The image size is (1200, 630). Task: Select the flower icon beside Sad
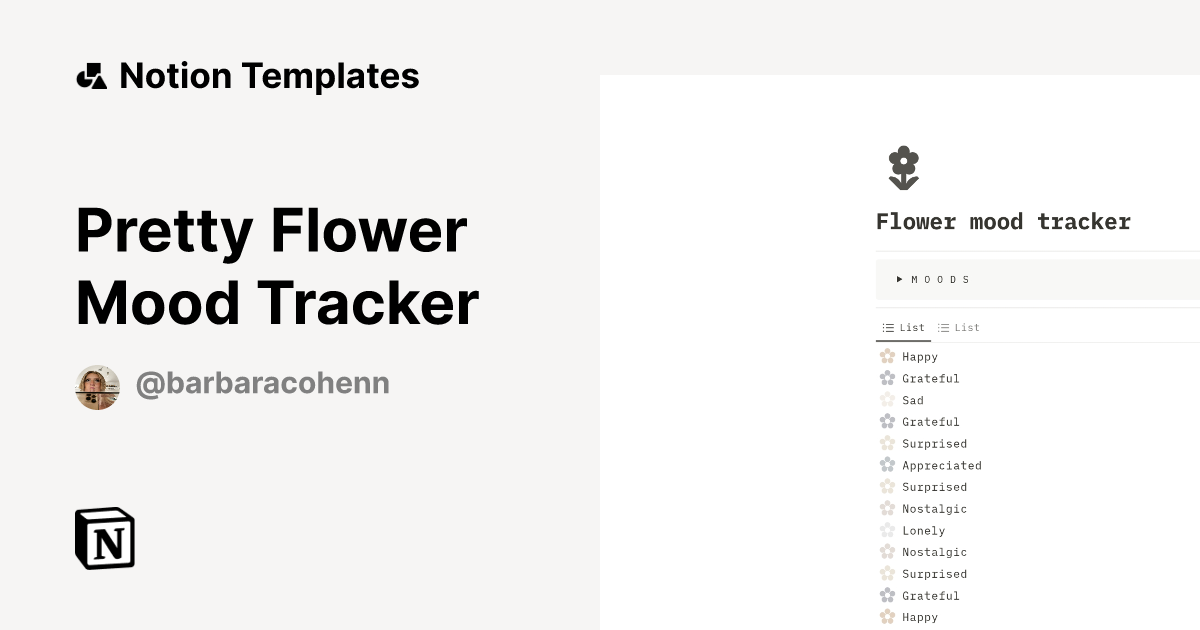pos(887,400)
